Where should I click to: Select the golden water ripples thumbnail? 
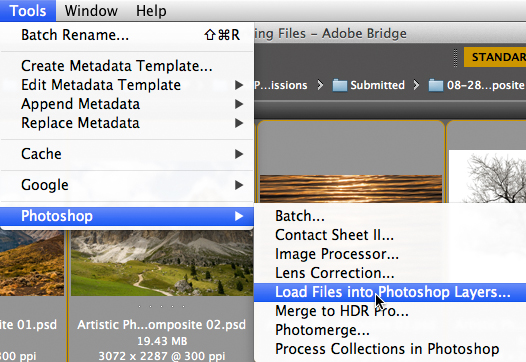click(x=351, y=189)
